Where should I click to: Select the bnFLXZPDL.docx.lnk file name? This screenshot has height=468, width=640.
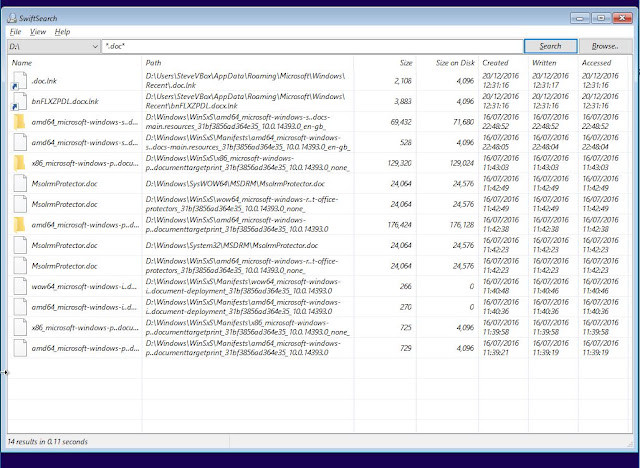pos(65,101)
